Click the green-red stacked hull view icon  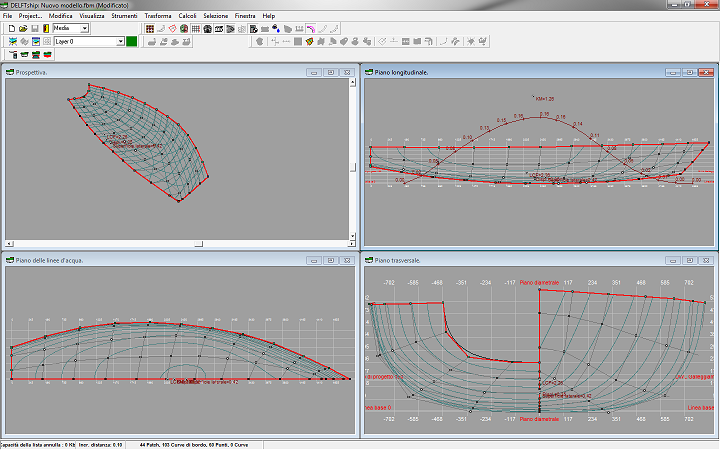(36, 55)
